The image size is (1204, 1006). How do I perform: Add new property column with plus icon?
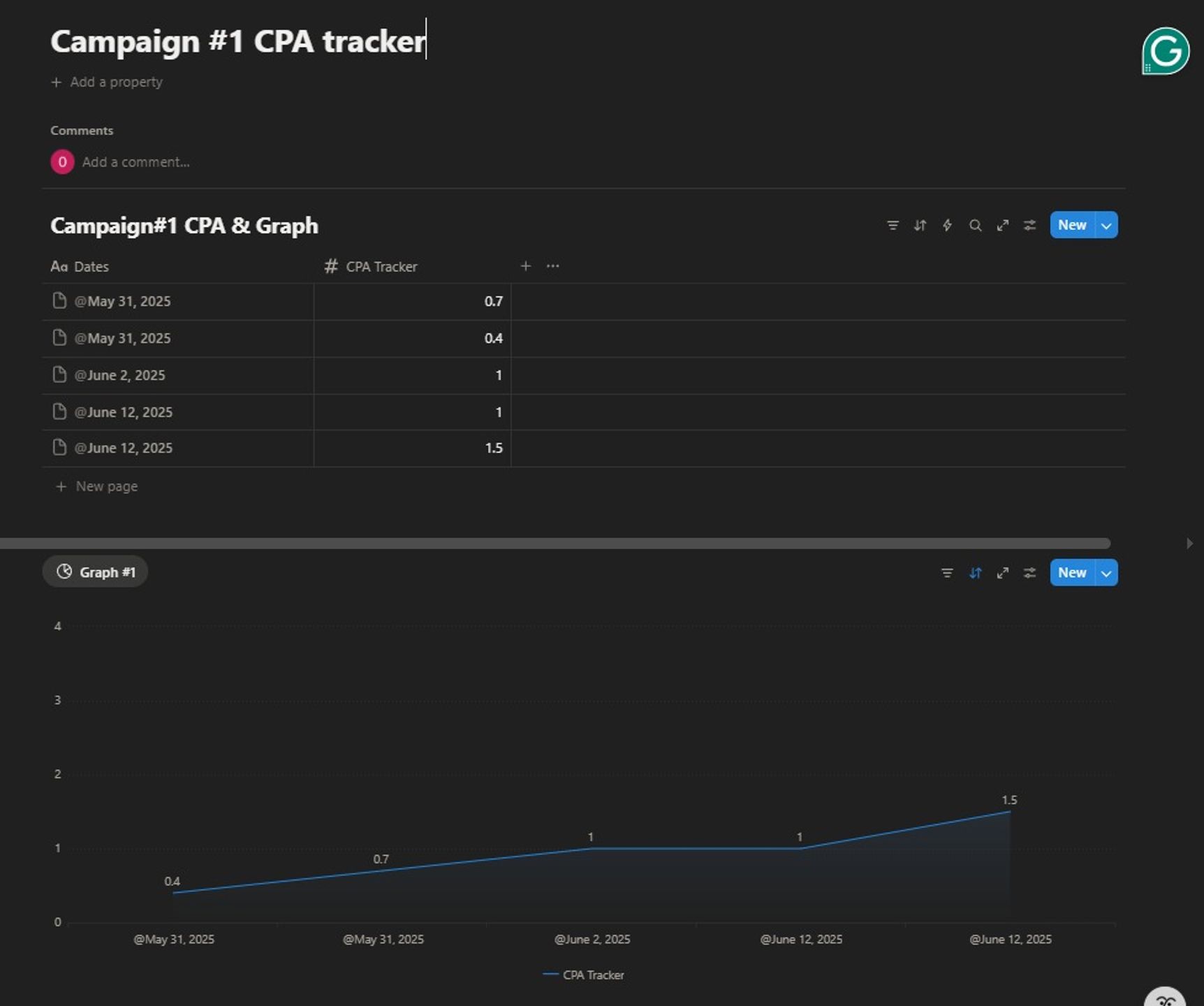click(x=526, y=266)
